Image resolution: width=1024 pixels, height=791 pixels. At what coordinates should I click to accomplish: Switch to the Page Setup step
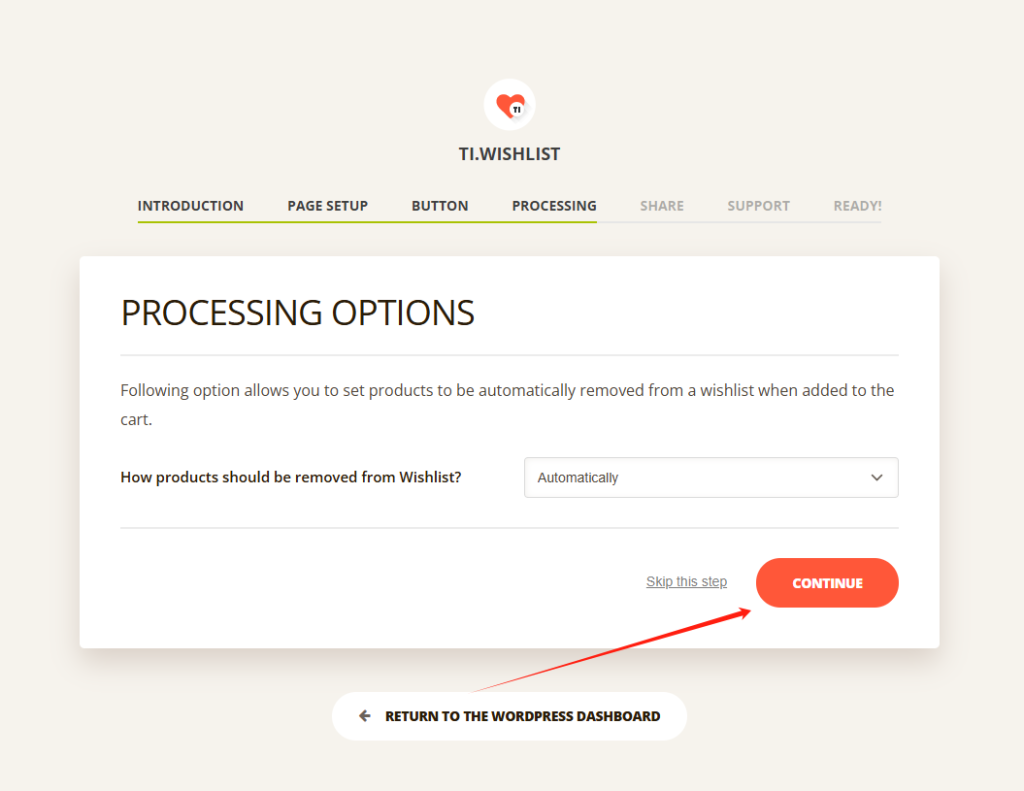point(327,206)
